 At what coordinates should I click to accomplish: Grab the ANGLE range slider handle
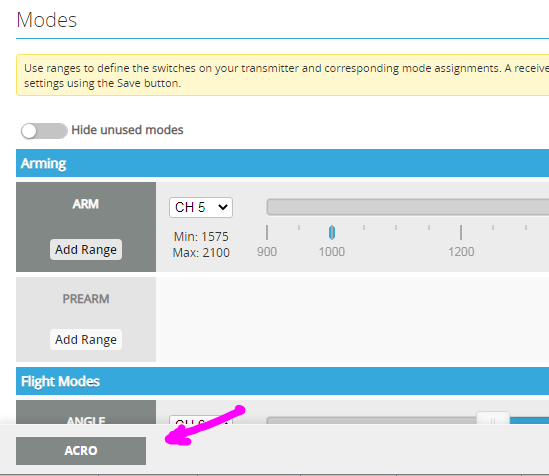click(493, 418)
